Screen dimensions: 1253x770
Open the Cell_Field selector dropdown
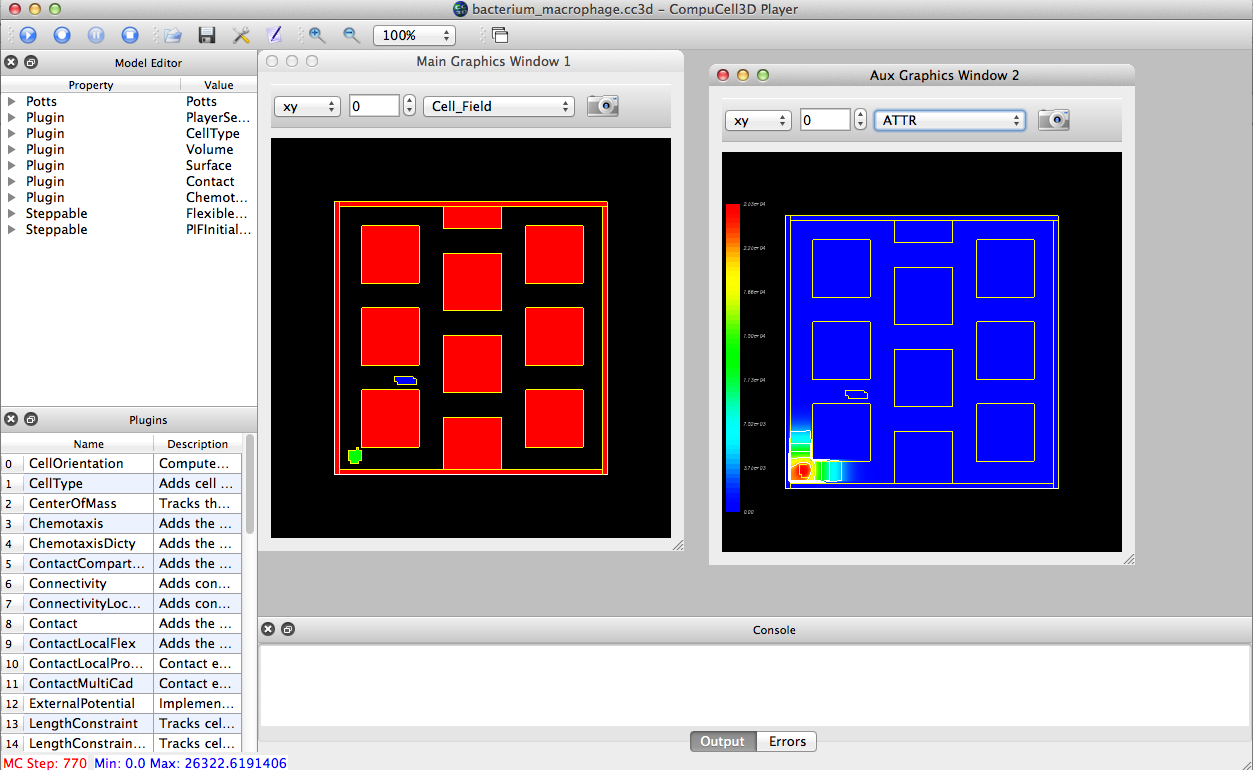(498, 105)
